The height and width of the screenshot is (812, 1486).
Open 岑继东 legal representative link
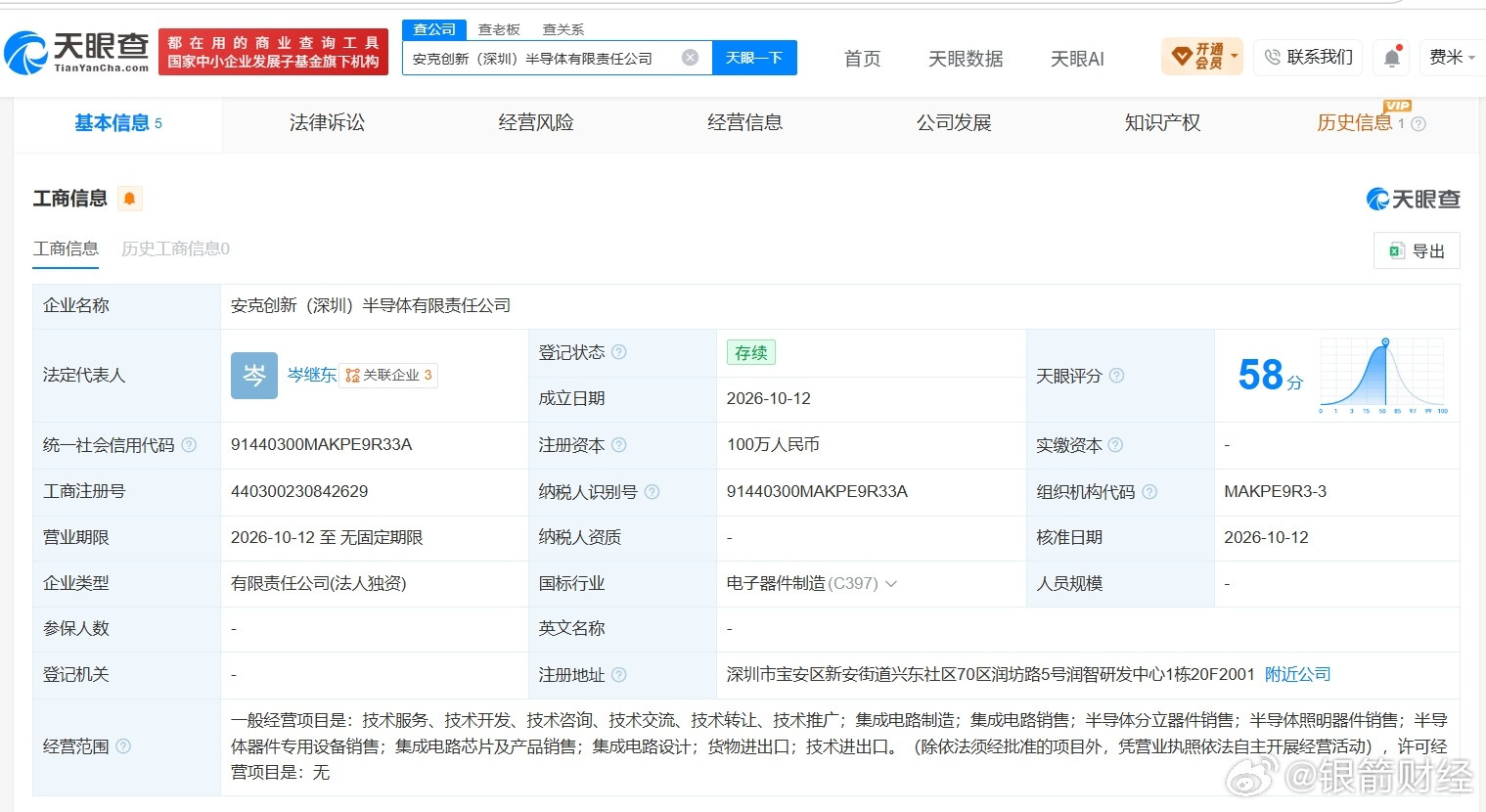pyautogui.click(x=312, y=375)
